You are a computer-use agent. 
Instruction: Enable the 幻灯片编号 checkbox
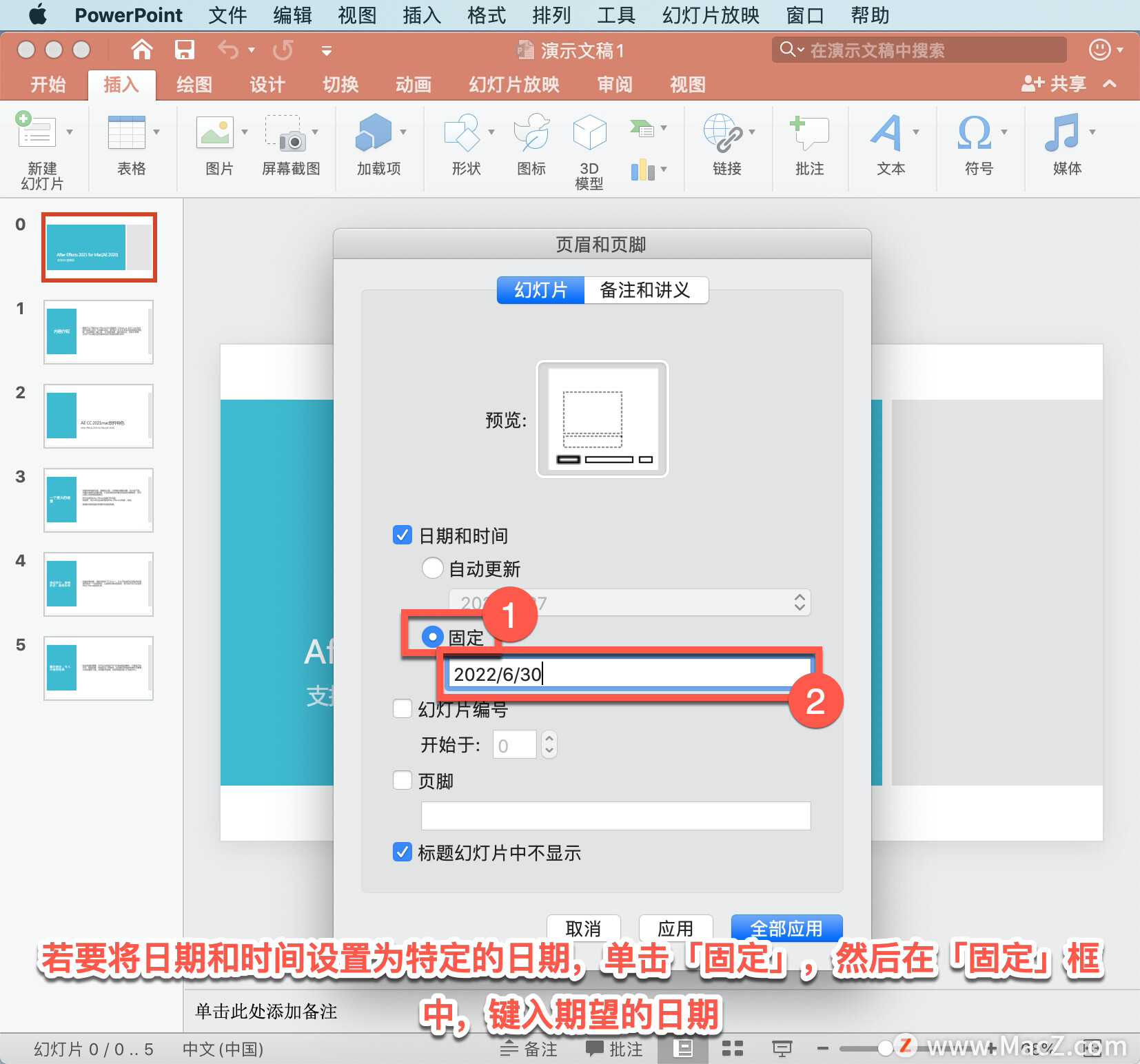click(403, 708)
